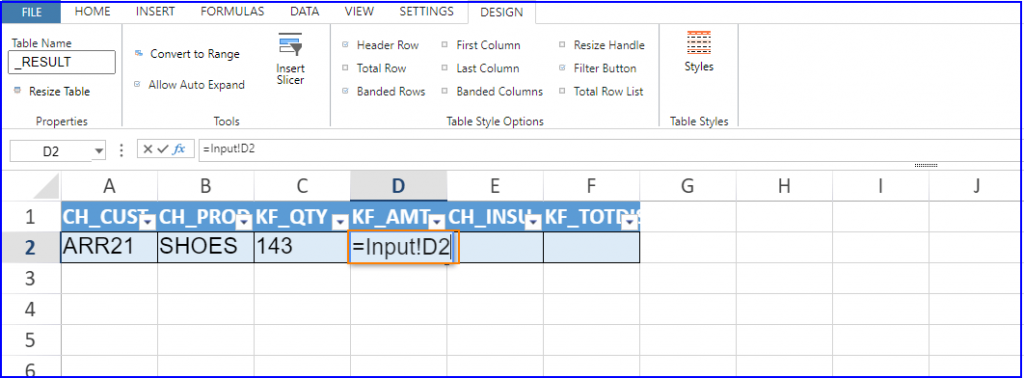Toggle Allow Auto Expand option

tap(137, 84)
